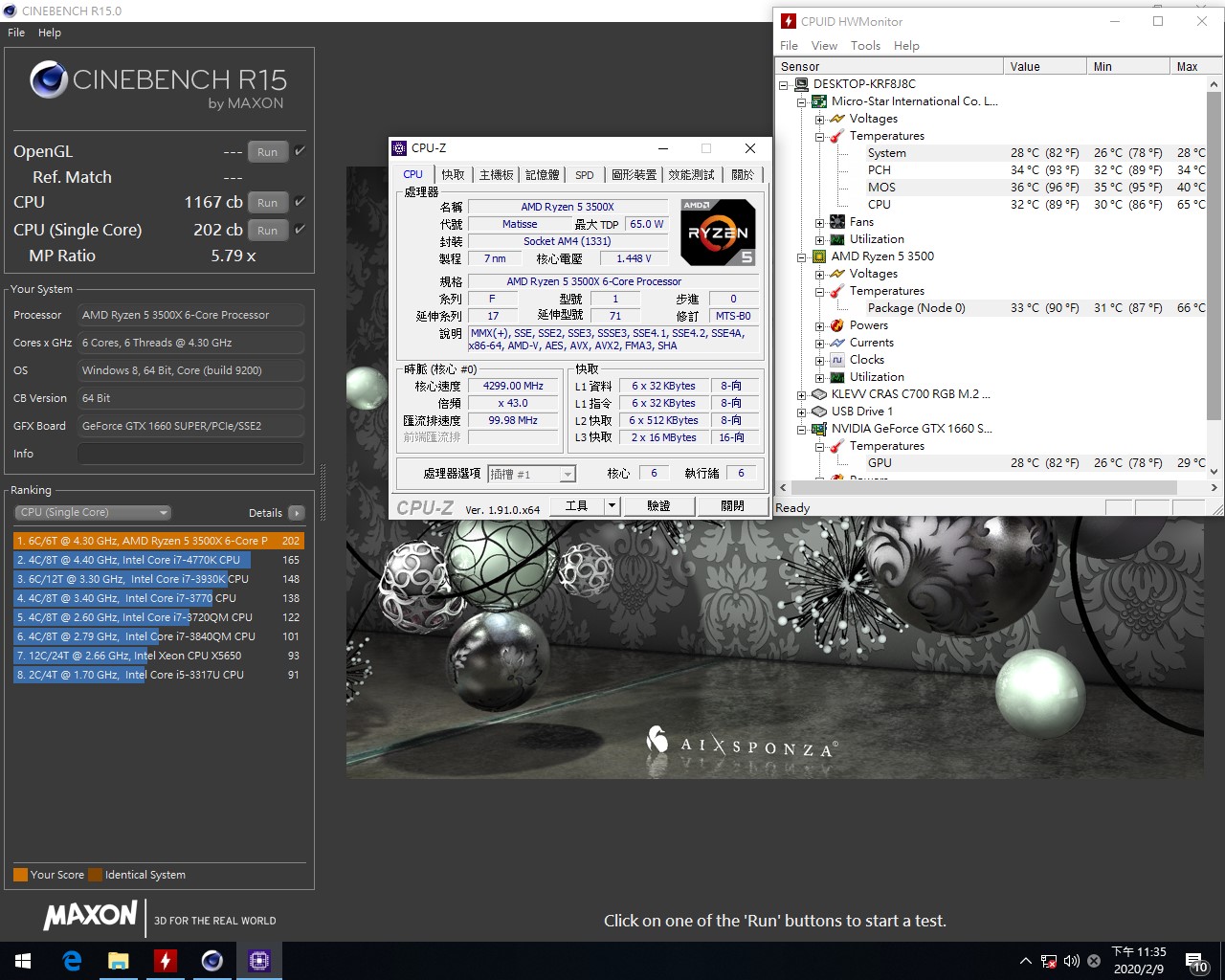Open File Explorer from the taskbar

(119, 961)
